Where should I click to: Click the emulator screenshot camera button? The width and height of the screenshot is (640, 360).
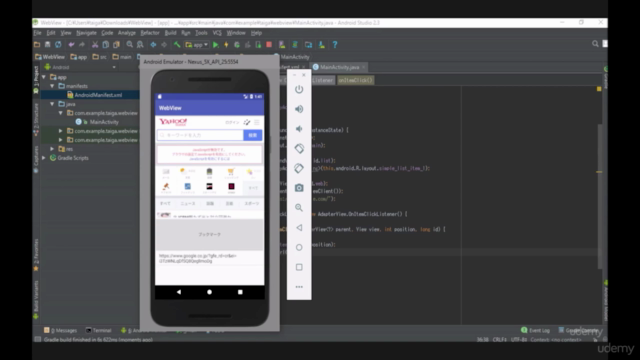pos(299,188)
